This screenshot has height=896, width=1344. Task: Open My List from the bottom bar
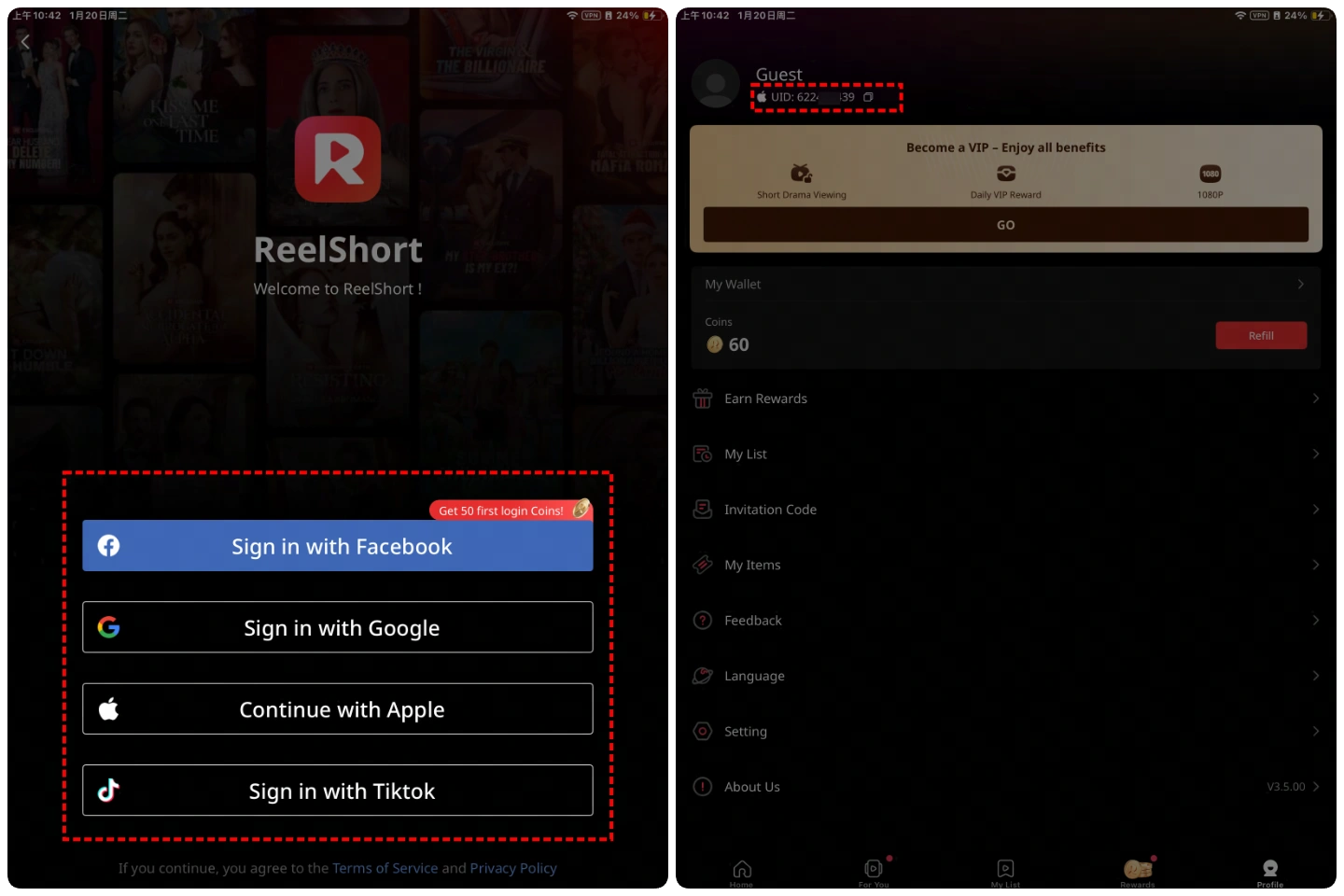click(1005, 874)
